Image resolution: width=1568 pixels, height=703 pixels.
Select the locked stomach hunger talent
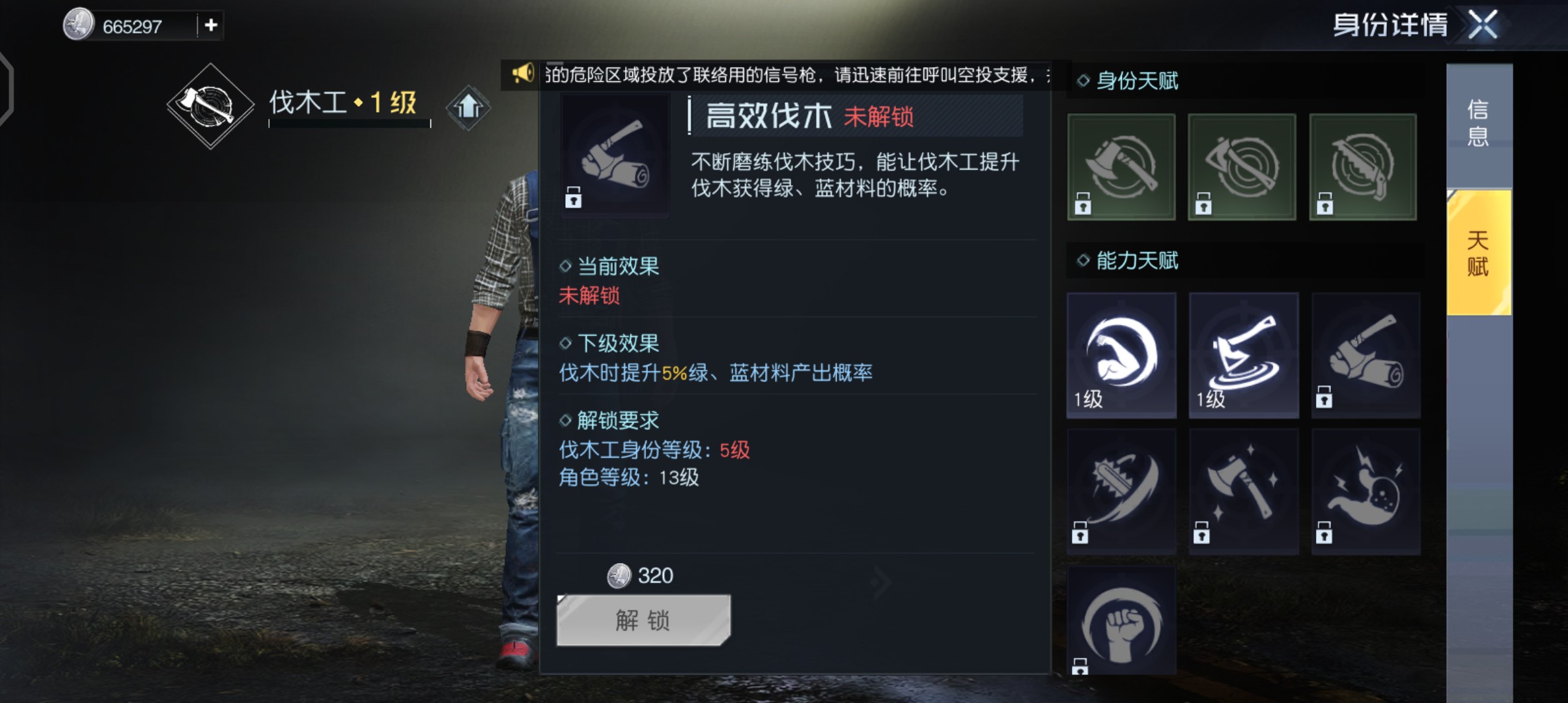(x=1365, y=491)
